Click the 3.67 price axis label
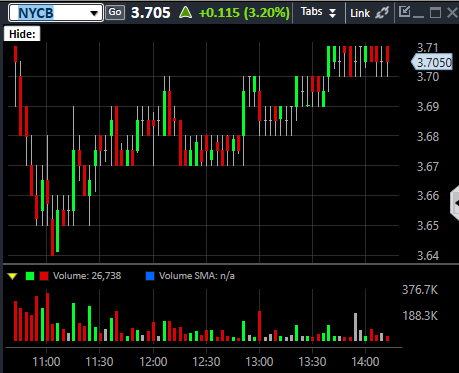This screenshot has width=459, height=373. (x=428, y=166)
